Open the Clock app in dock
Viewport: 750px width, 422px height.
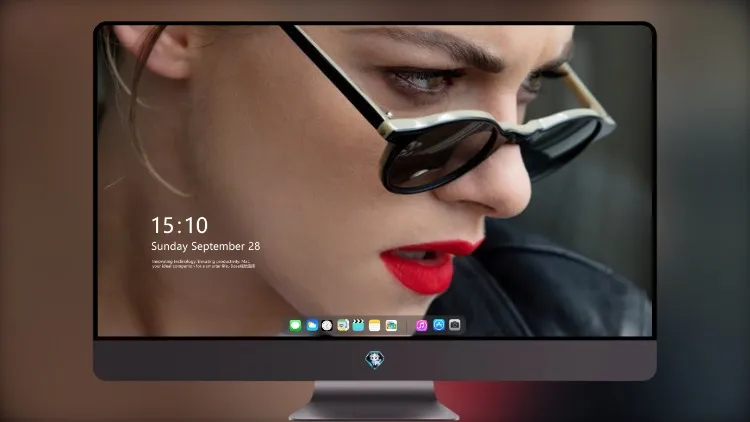tap(327, 325)
